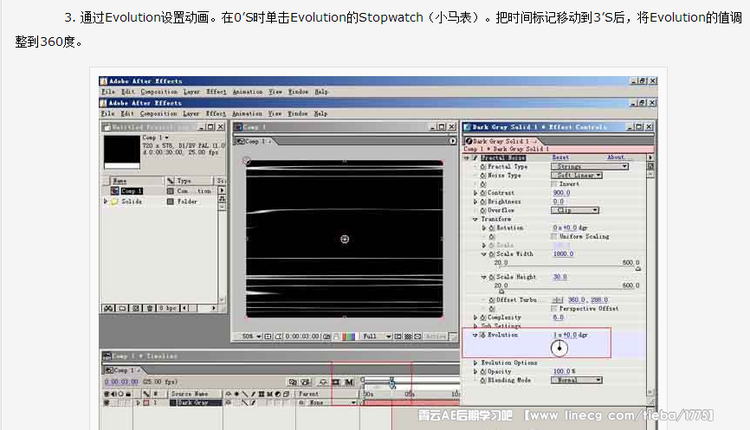Click About link for Fractal Noise
This screenshot has width=750, height=430.
(616, 157)
